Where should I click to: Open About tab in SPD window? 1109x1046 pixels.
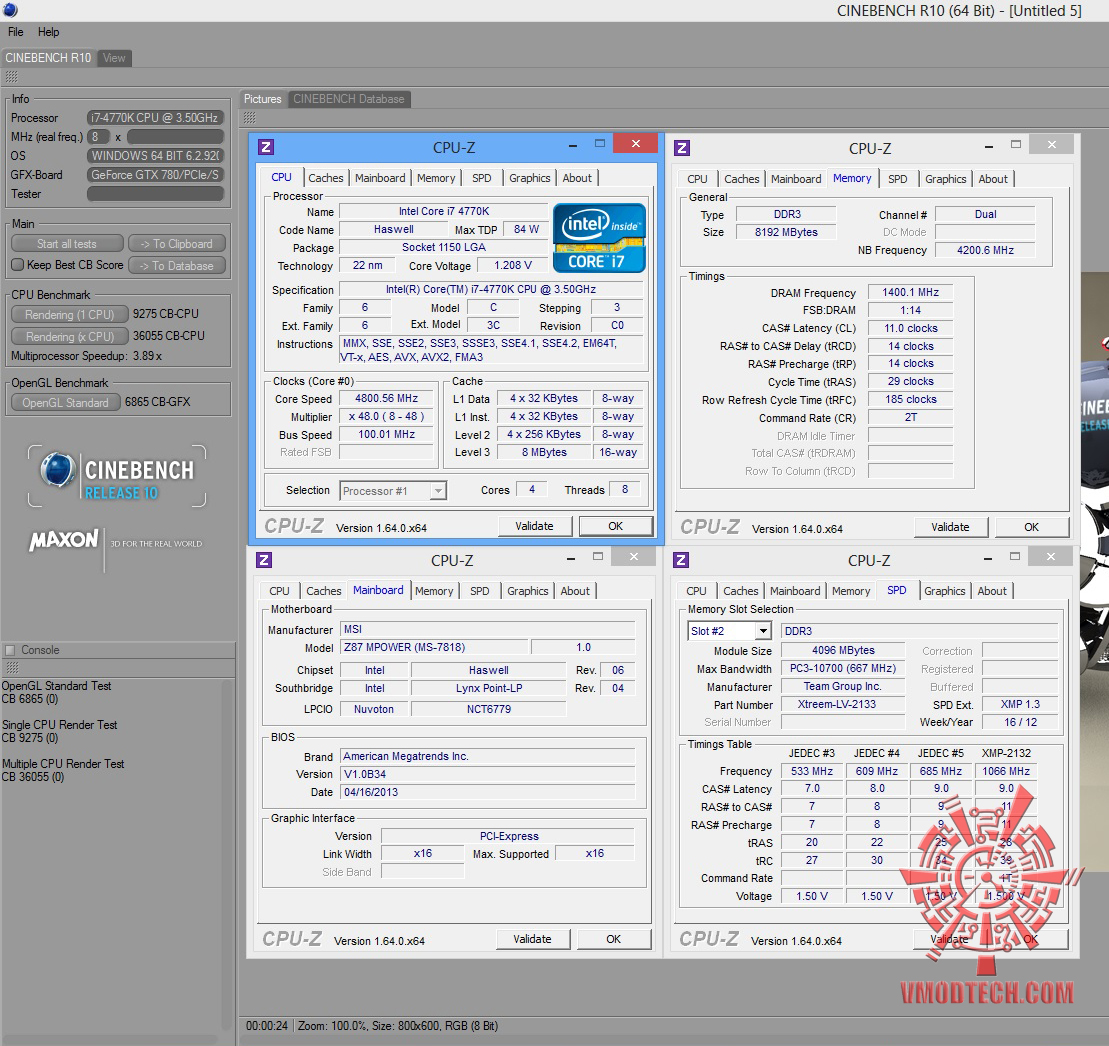click(x=992, y=591)
